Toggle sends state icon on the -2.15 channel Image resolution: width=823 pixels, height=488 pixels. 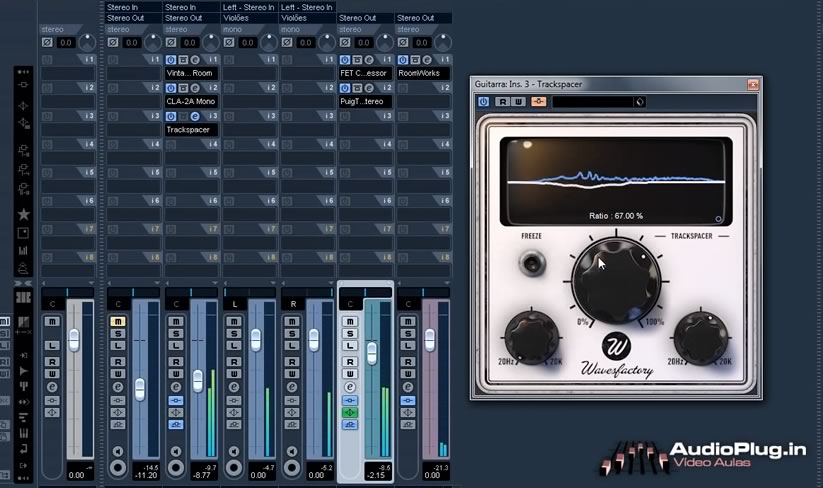[350, 425]
